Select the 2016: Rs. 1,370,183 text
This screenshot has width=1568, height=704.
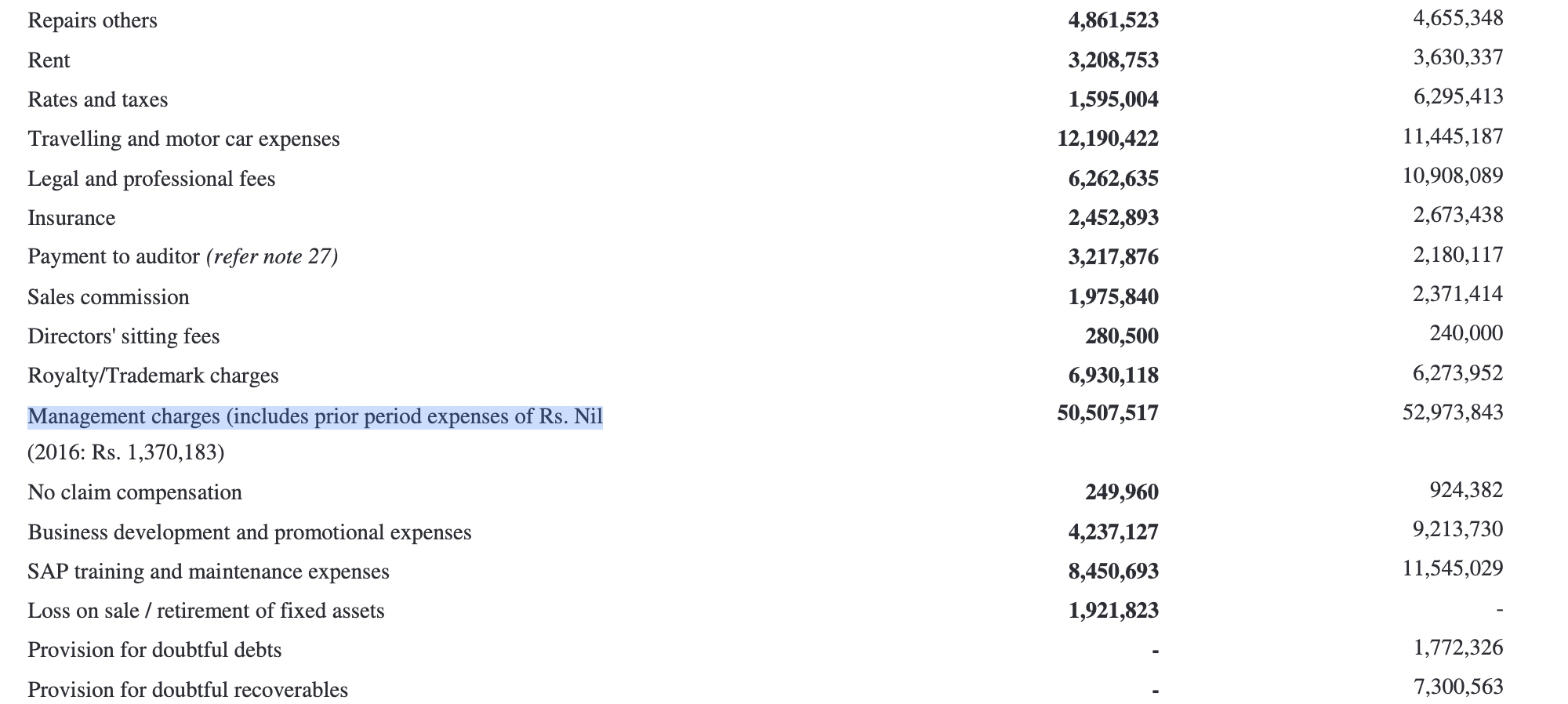(x=126, y=453)
